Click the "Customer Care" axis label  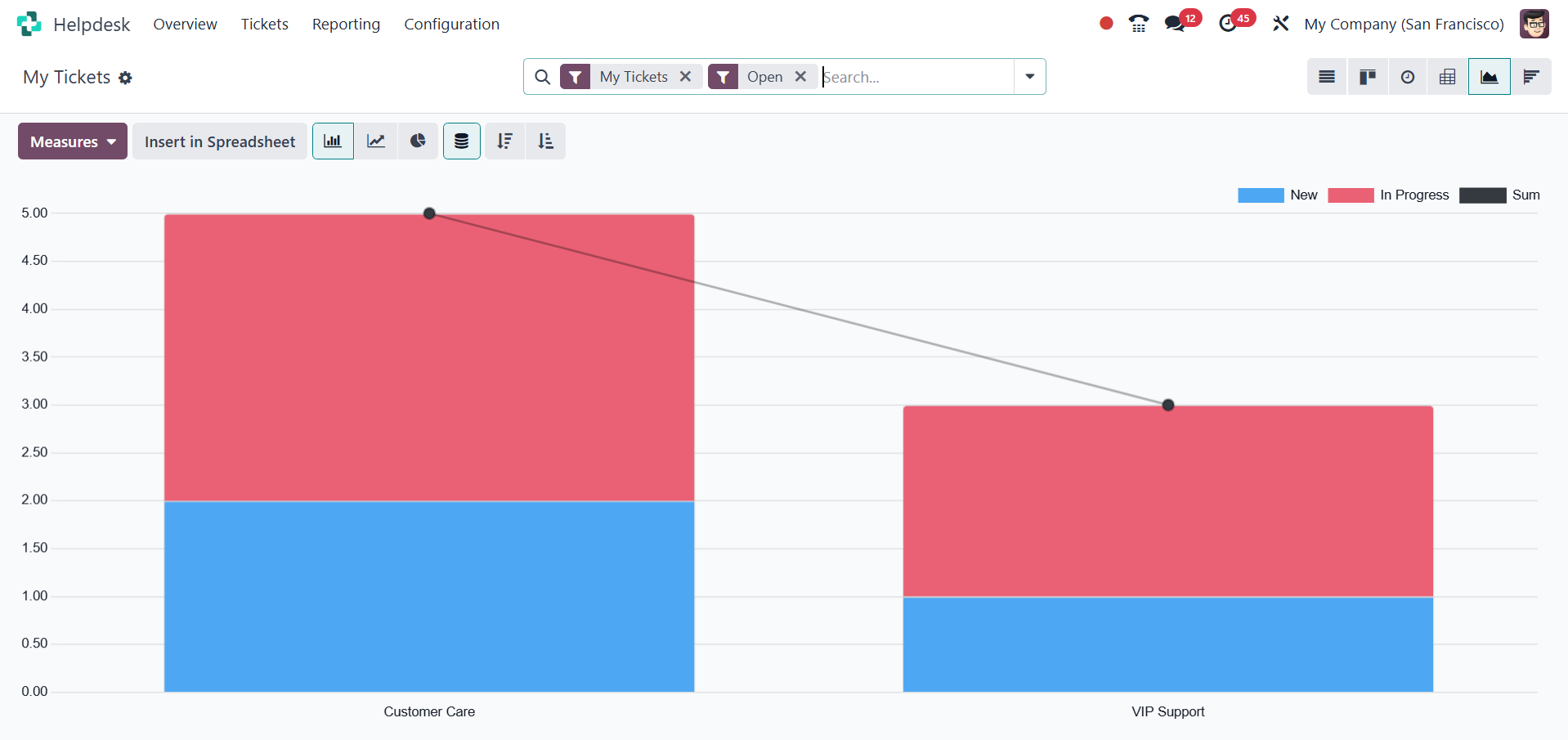429,712
